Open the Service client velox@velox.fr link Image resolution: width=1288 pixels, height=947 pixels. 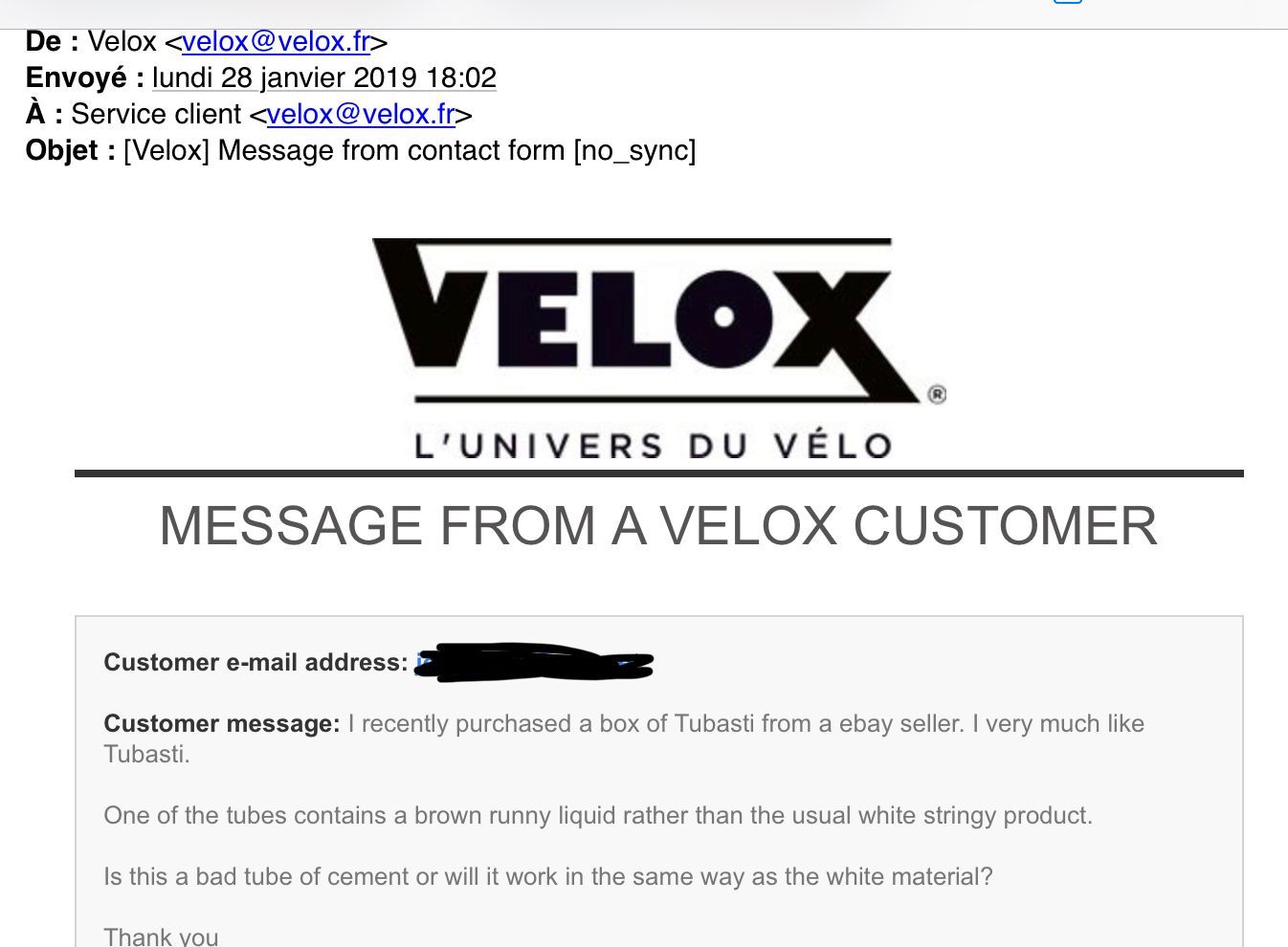point(361,115)
